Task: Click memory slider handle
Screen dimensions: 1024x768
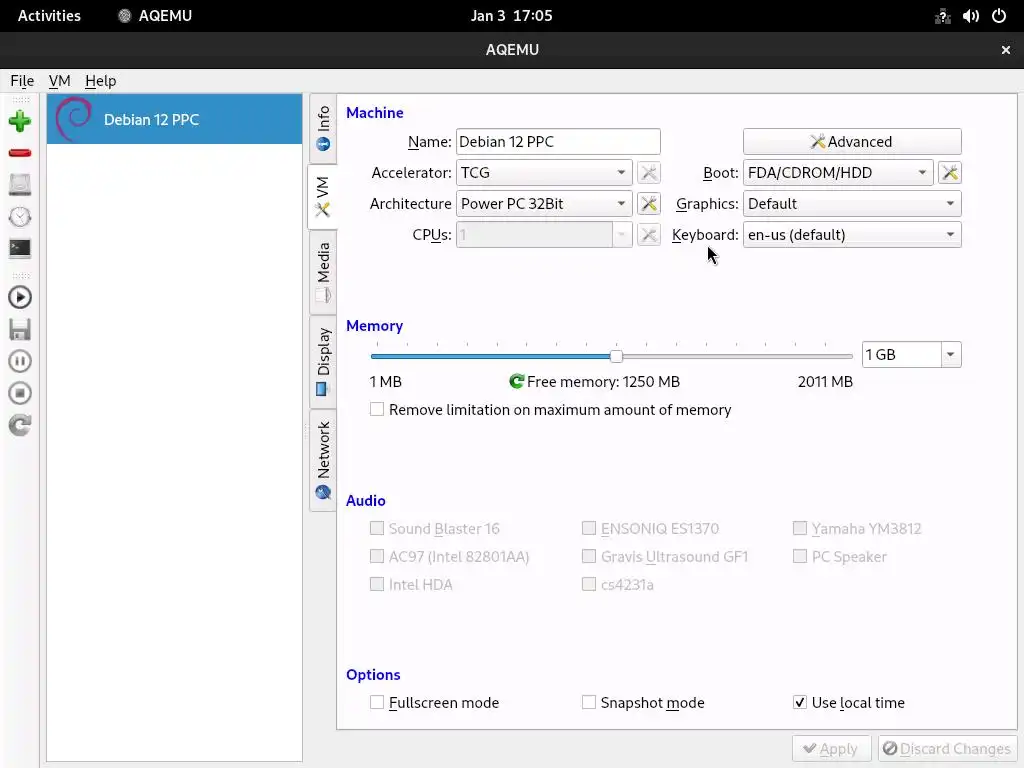Action: tap(616, 356)
